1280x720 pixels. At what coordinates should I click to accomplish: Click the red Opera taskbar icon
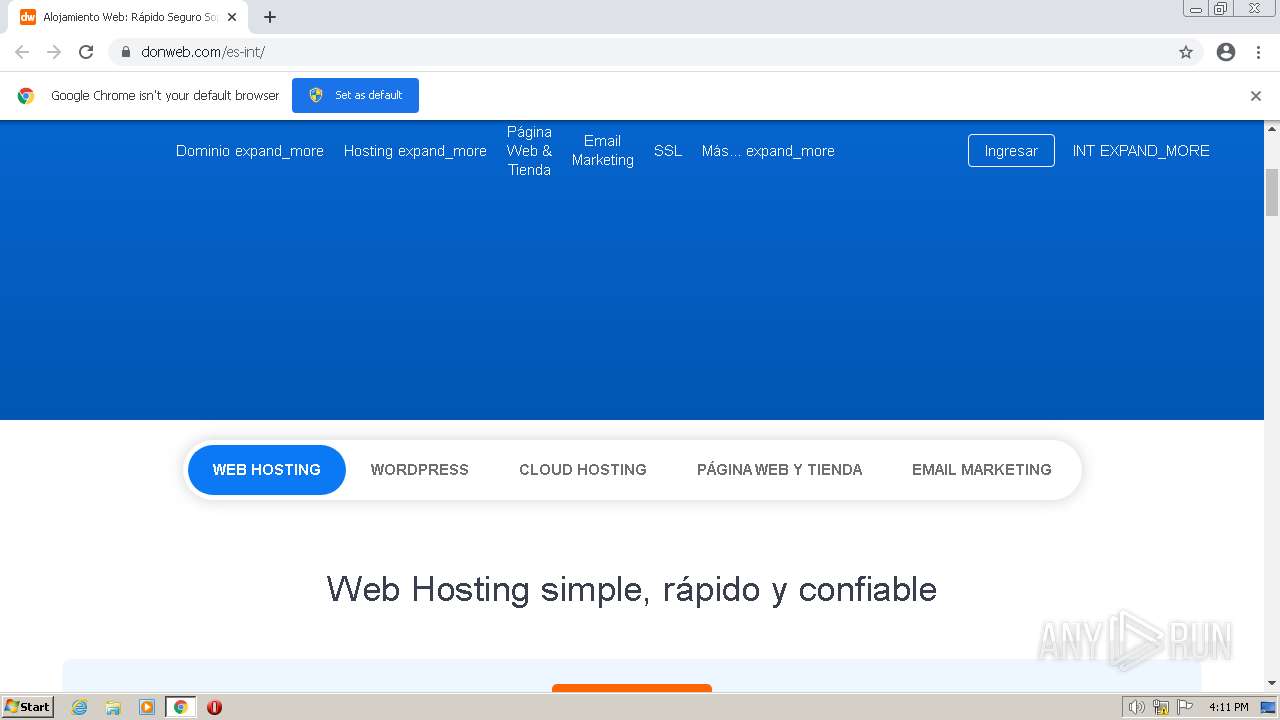pyautogui.click(x=214, y=707)
